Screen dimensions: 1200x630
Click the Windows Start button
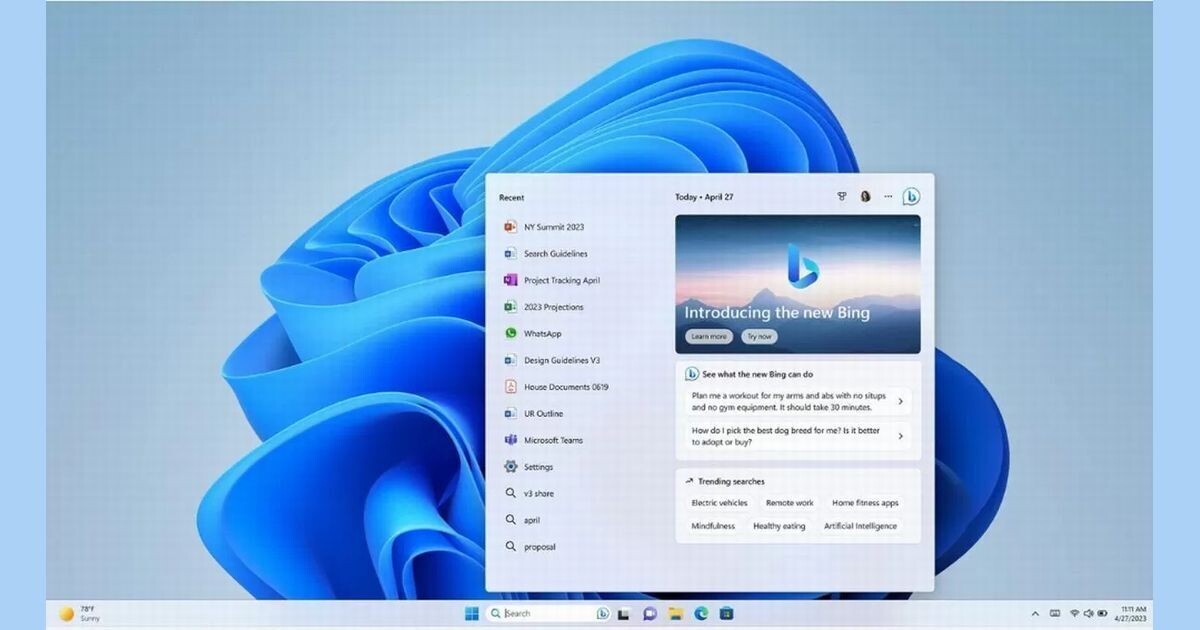click(471, 613)
